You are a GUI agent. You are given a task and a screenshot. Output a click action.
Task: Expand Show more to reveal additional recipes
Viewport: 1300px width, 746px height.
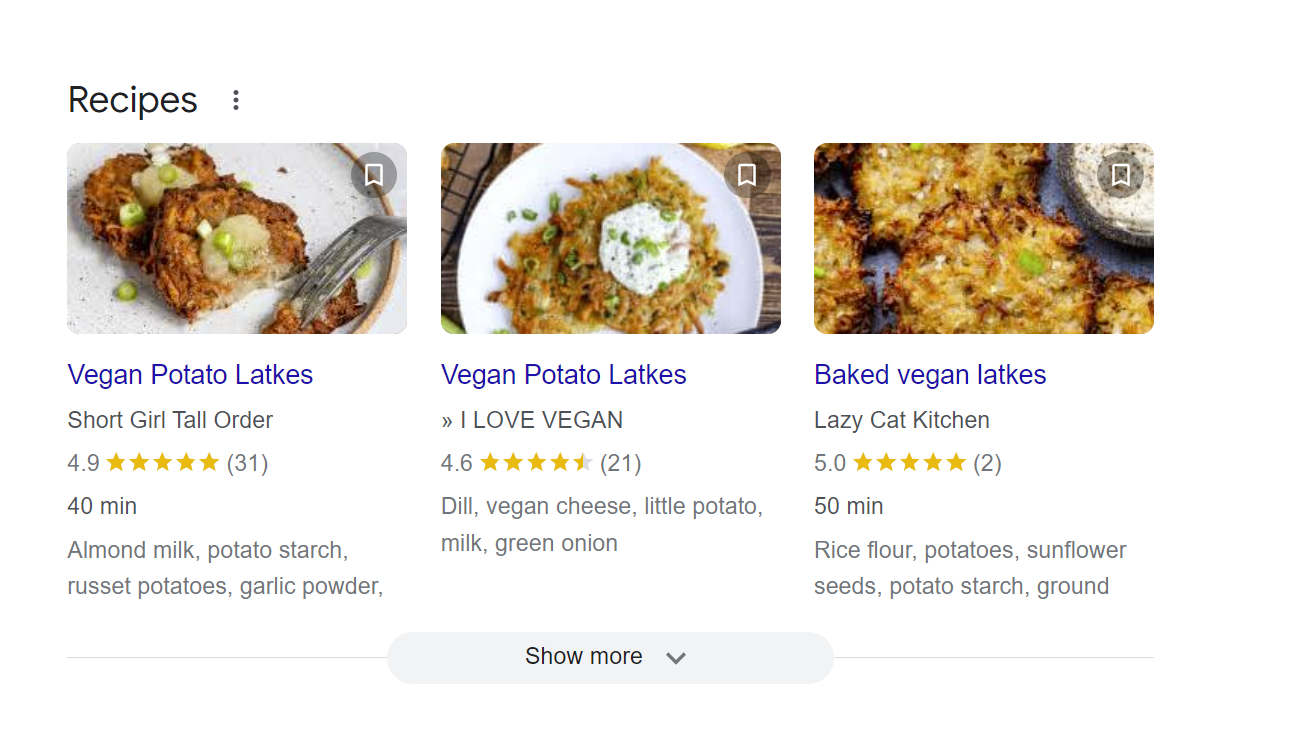(x=610, y=657)
